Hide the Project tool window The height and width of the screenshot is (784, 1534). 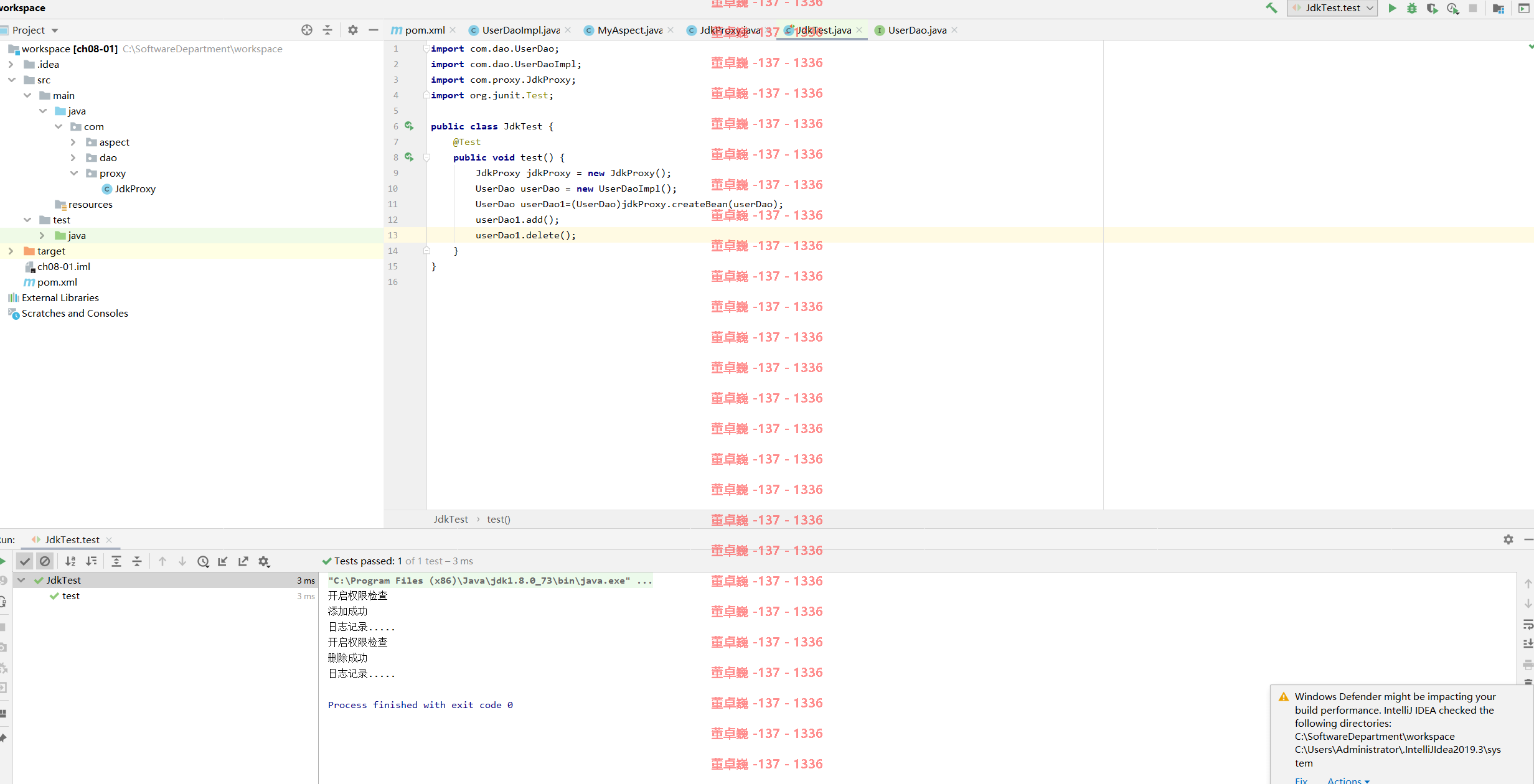(x=374, y=30)
